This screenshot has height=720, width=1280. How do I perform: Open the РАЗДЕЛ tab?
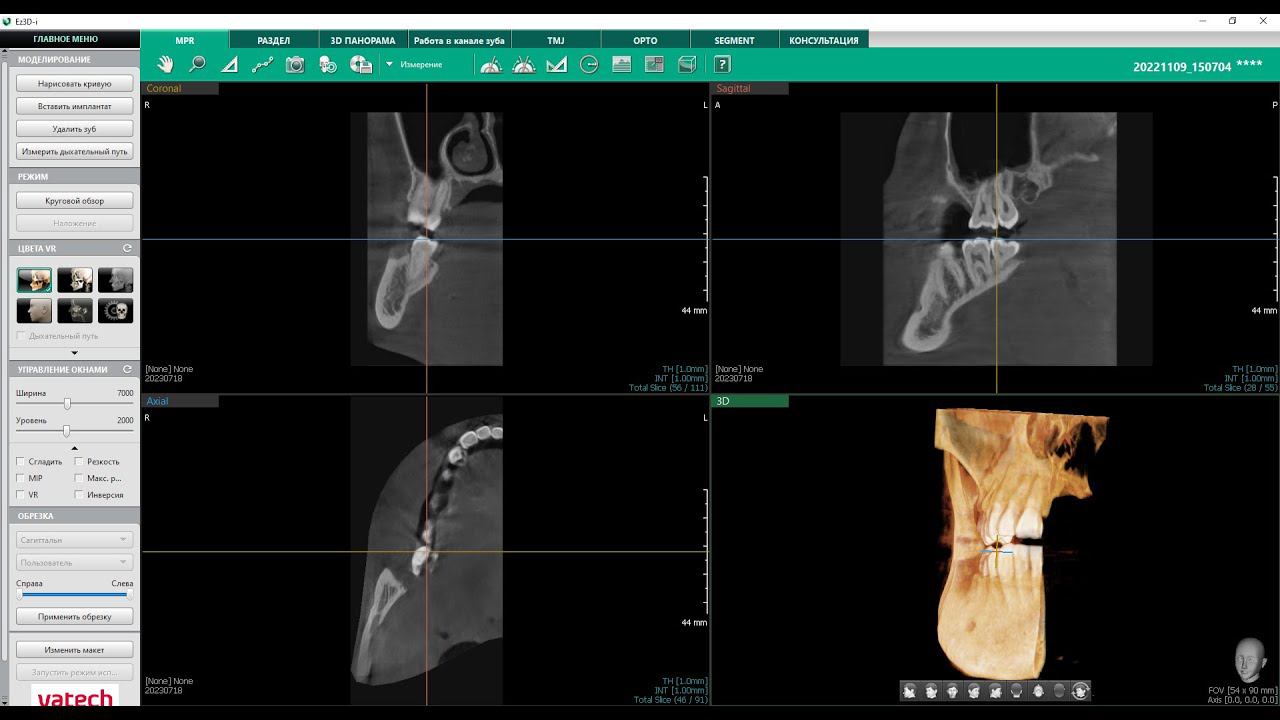tap(274, 40)
